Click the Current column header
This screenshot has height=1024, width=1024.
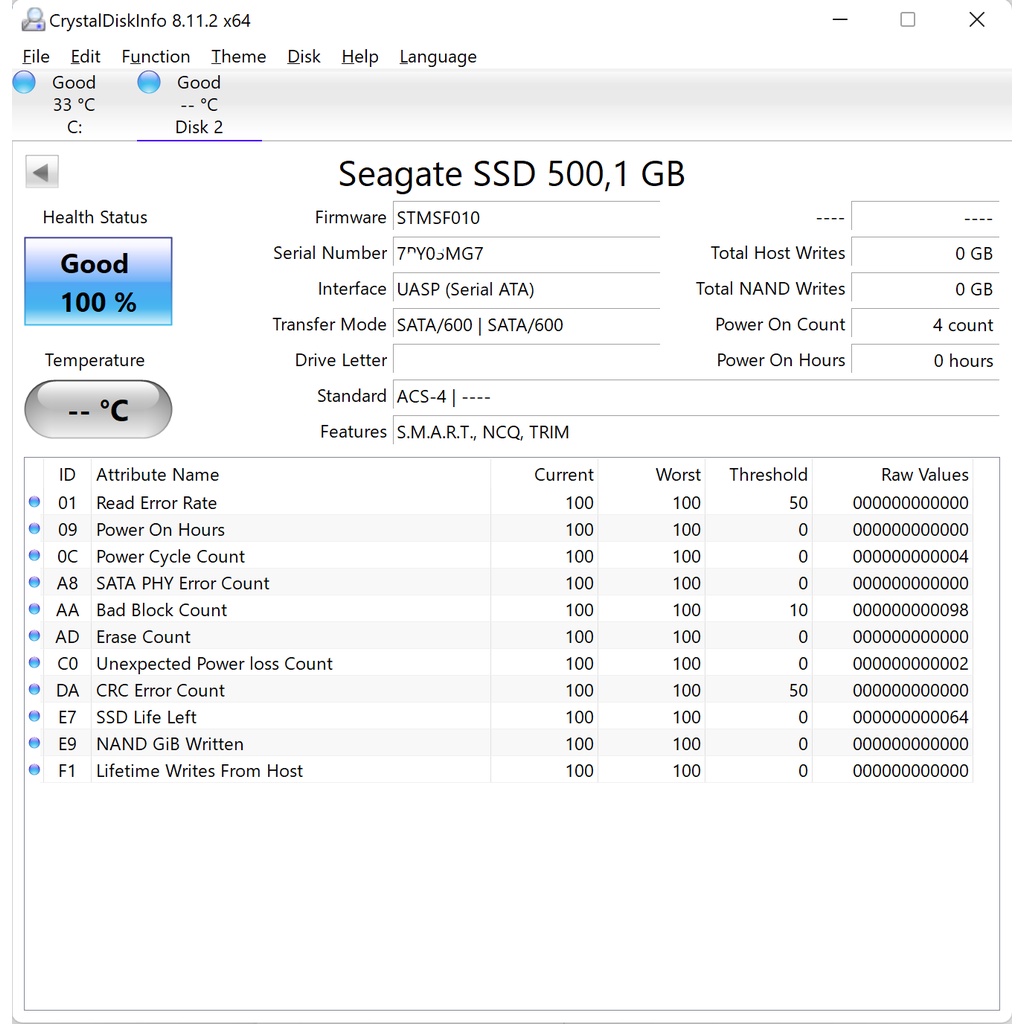(x=544, y=475)
